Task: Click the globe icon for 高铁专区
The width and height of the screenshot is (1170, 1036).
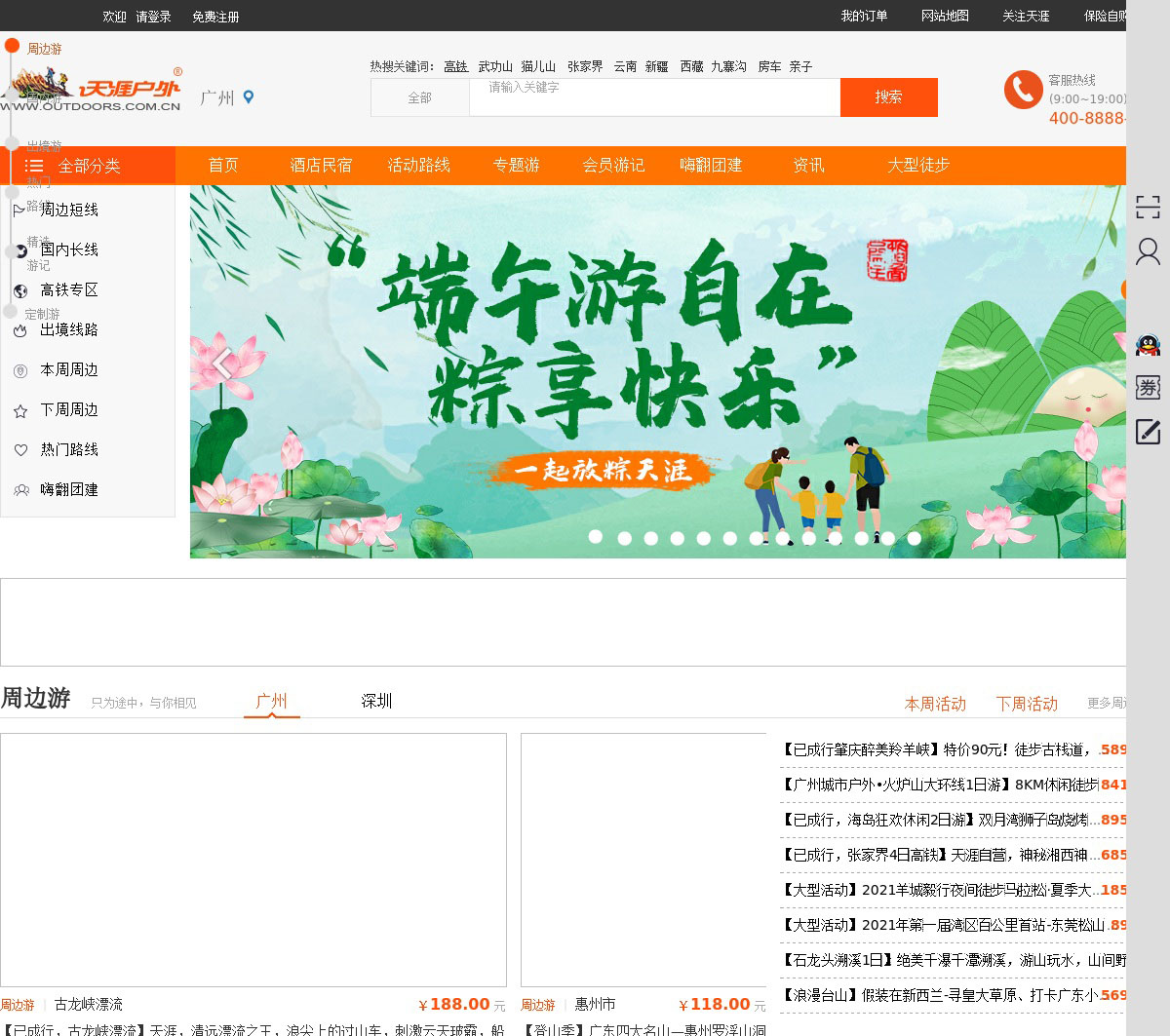Action: [x=20, y=290]
